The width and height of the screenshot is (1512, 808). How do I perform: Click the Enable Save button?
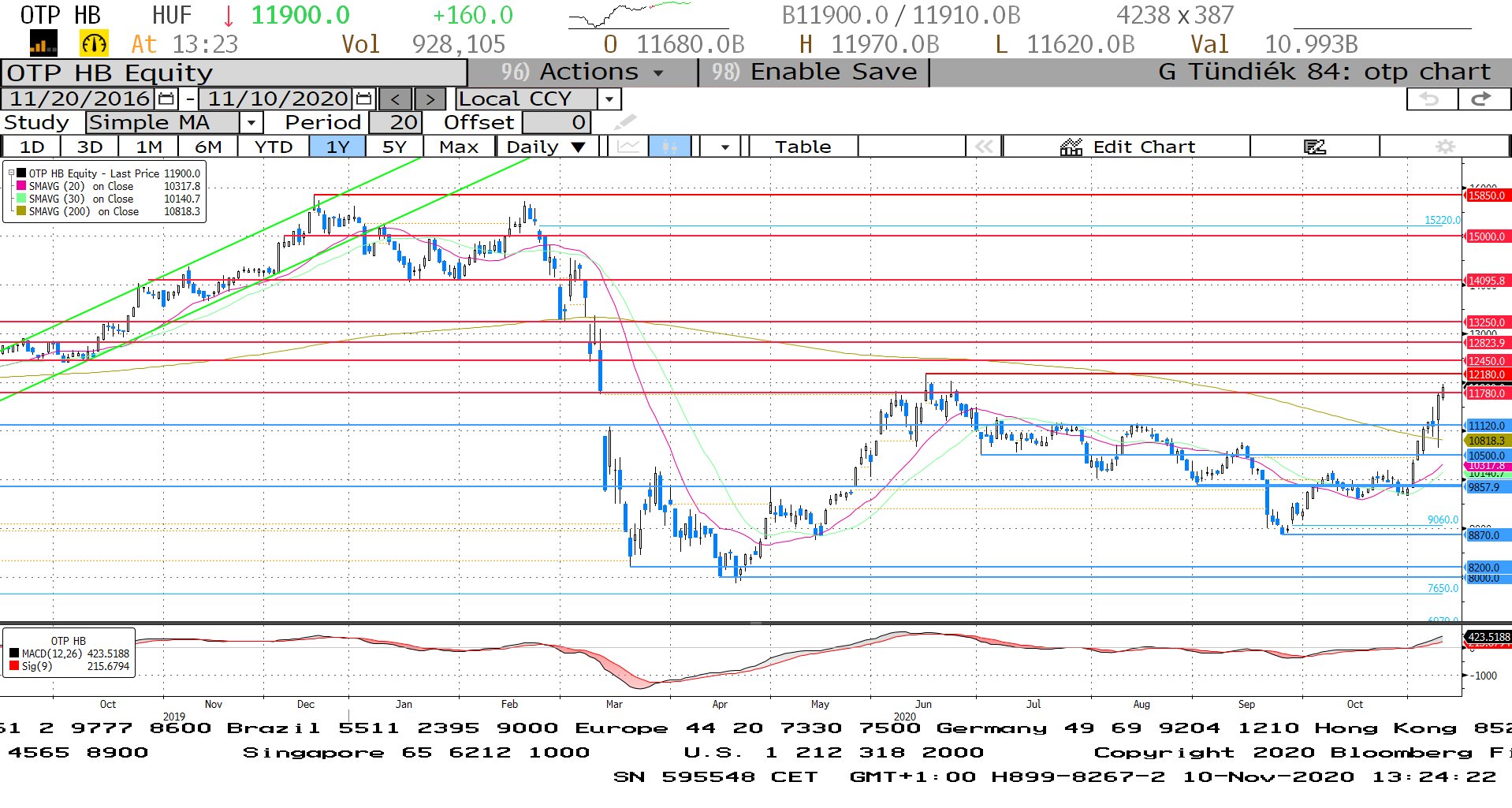pyautogui.click(x=814, y=72)
